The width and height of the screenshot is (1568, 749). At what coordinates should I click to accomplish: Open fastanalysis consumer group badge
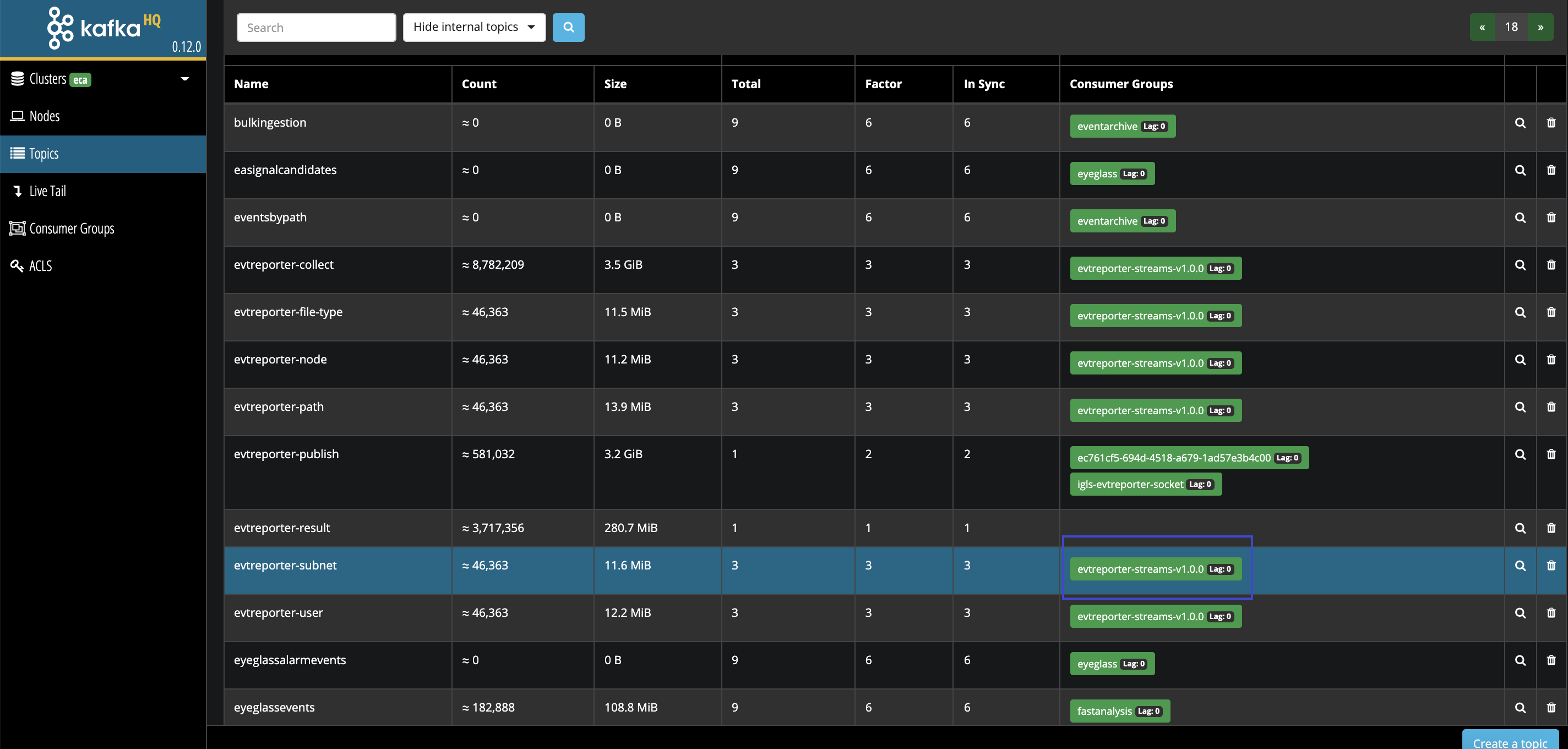(x=1120, y=712)
